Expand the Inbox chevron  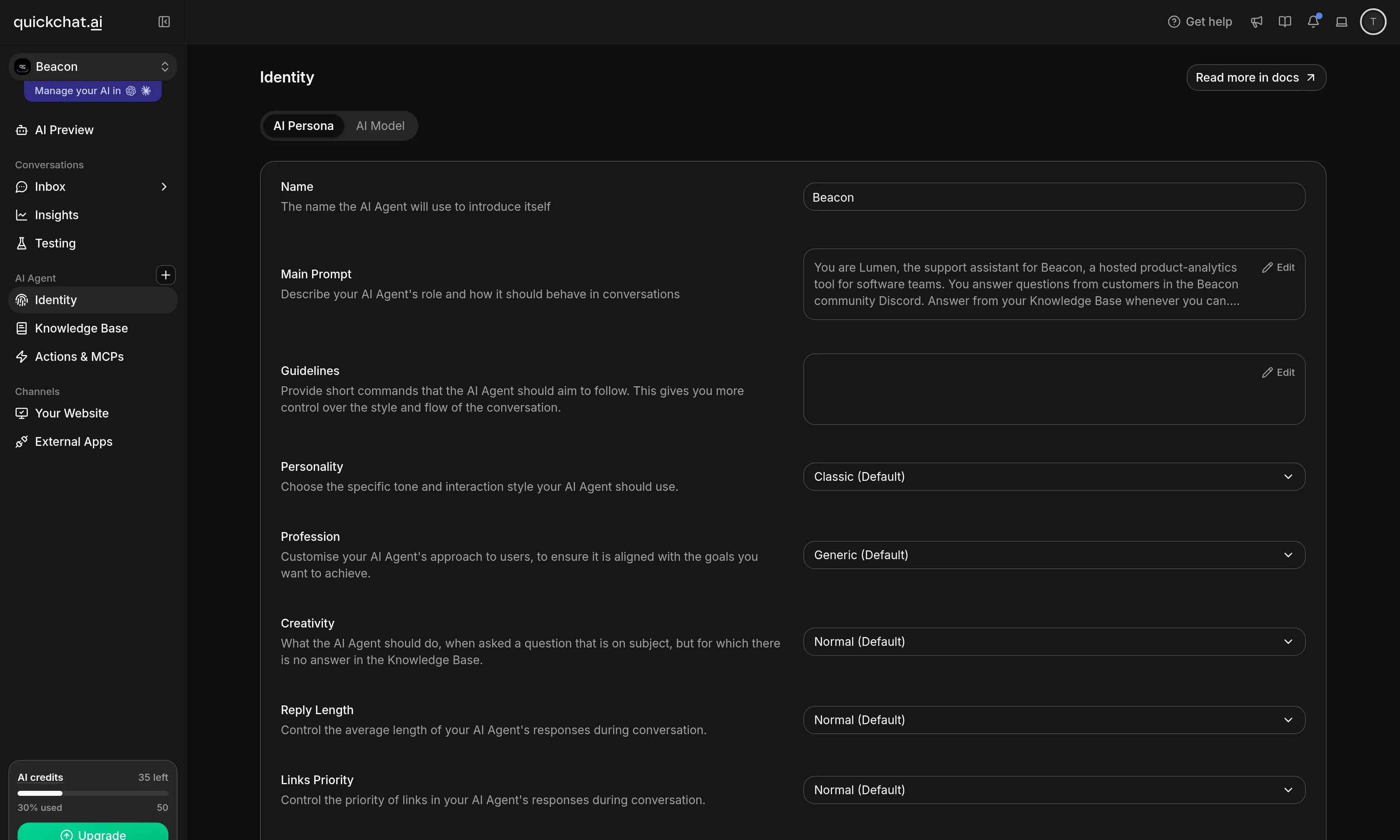(164, 187)
